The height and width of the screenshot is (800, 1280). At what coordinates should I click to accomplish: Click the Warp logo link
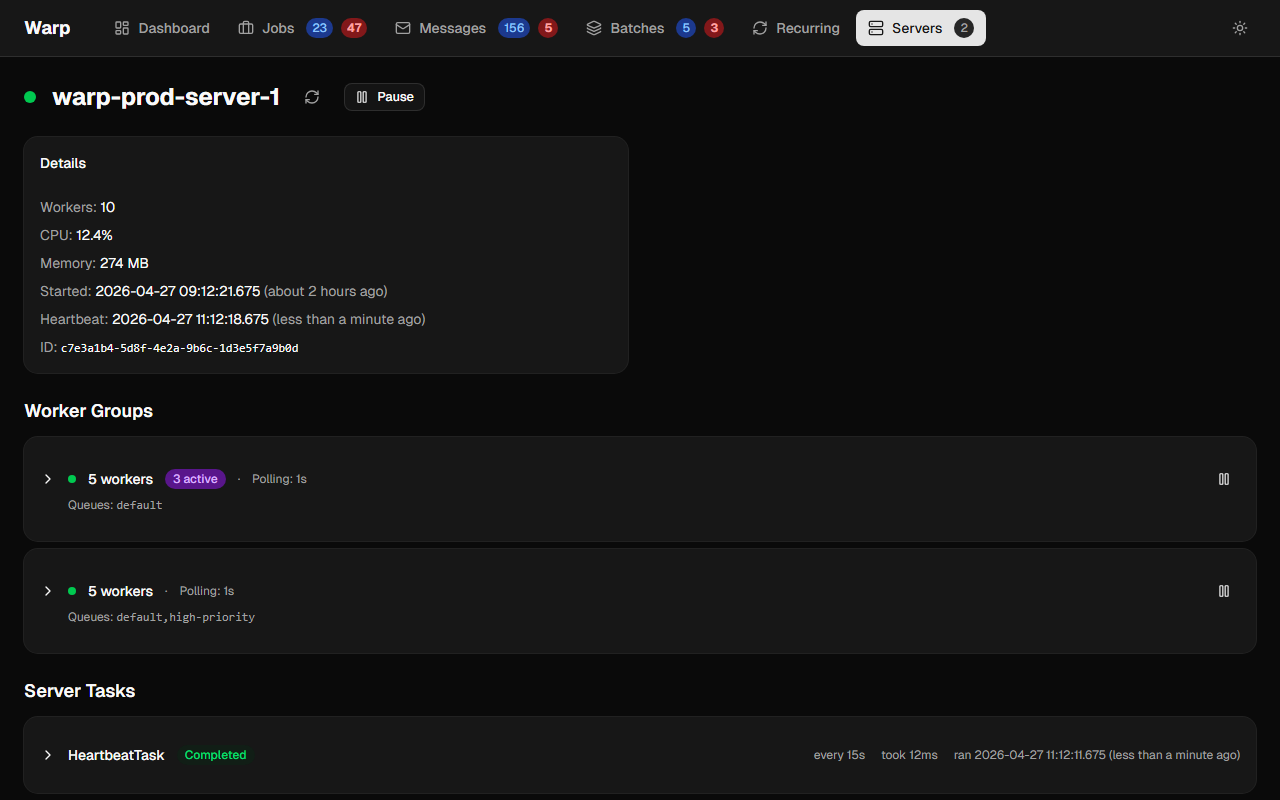[47, 28]
